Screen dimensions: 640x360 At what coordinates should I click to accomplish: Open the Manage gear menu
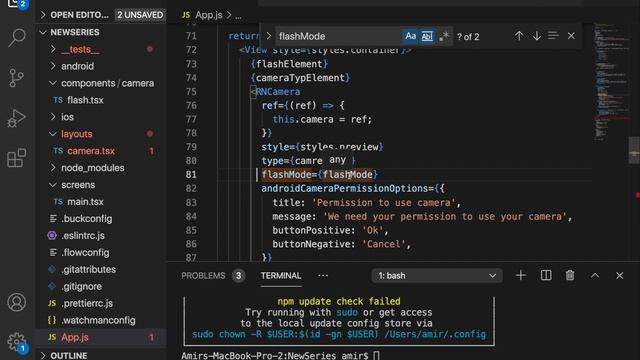click(17, 342)
